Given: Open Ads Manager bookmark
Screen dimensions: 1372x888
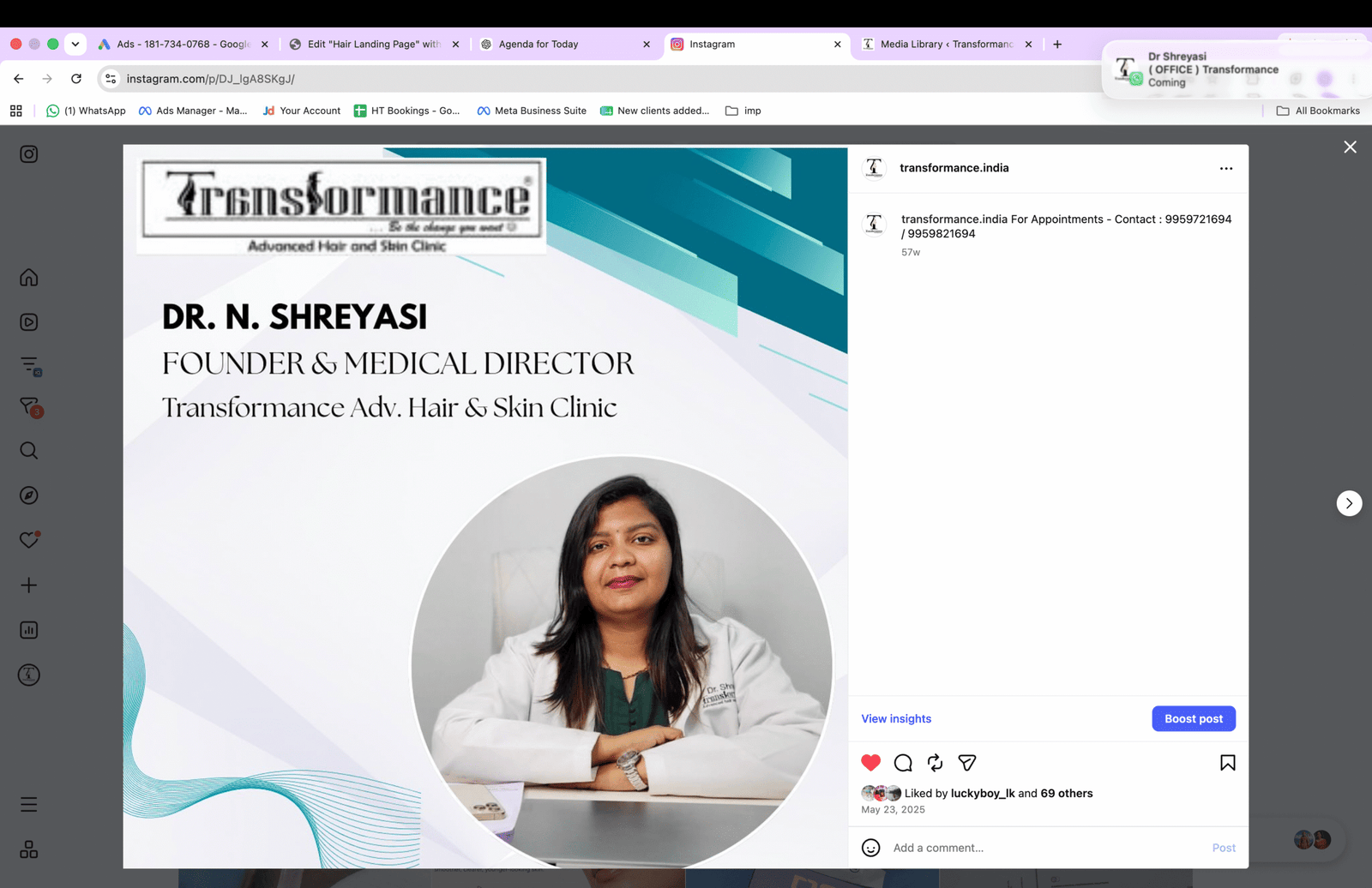Looking at the screenshot, I should (193, 111).
